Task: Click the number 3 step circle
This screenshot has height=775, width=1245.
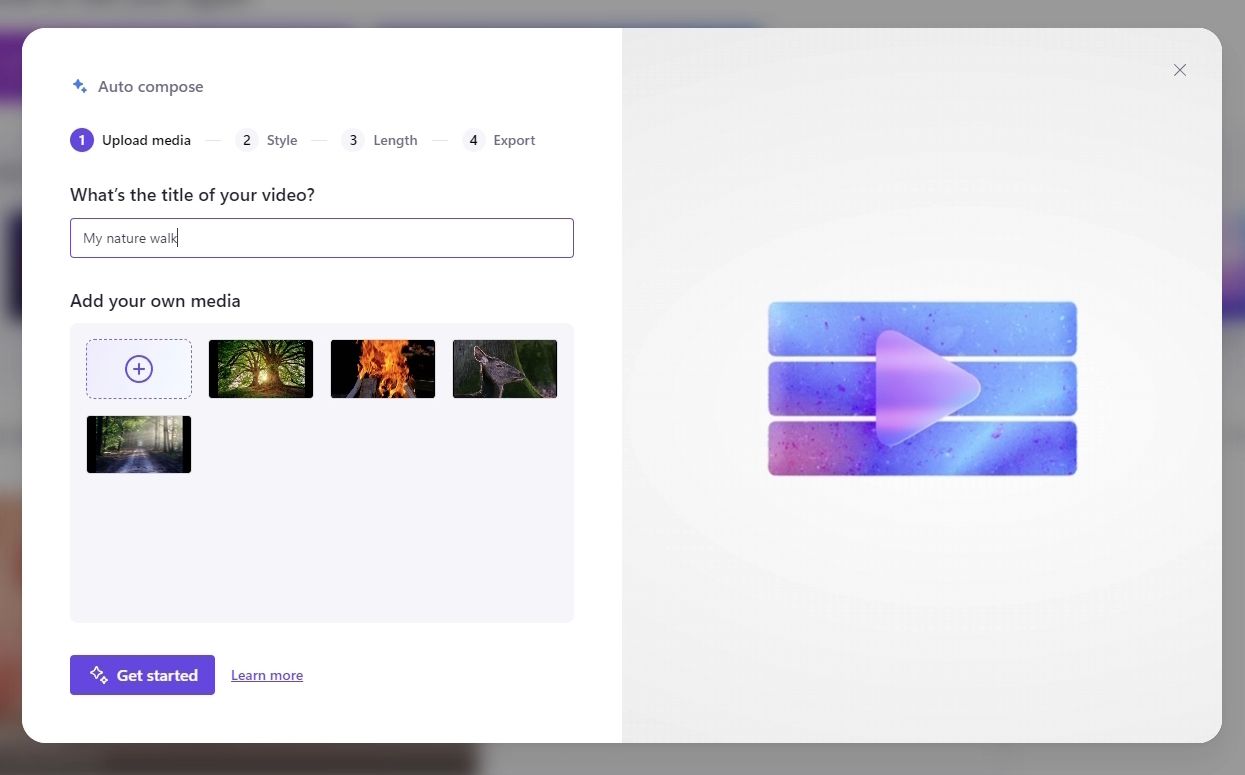Action: (x=353, y=140)
